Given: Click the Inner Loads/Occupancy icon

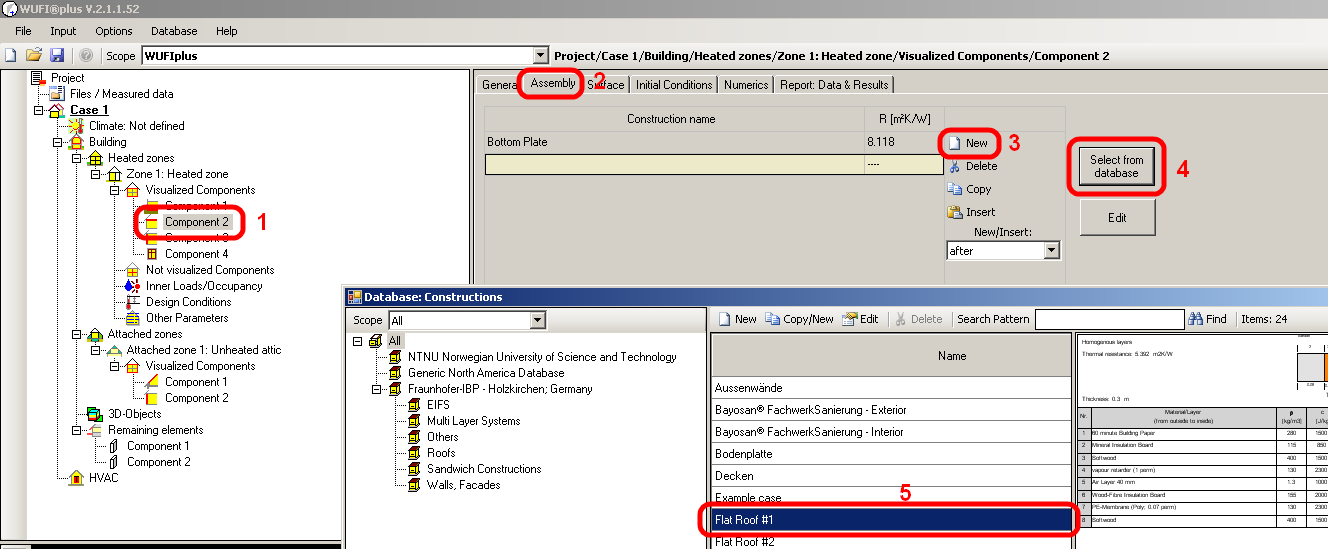Looking at the screenshot, I should tap(132, 286).
